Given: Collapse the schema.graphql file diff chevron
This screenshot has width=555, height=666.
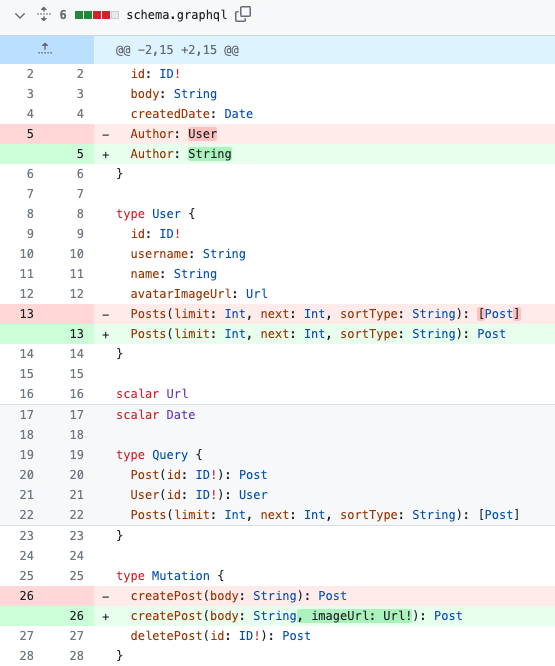Looking at the screenshot, I should pos(20,16).
